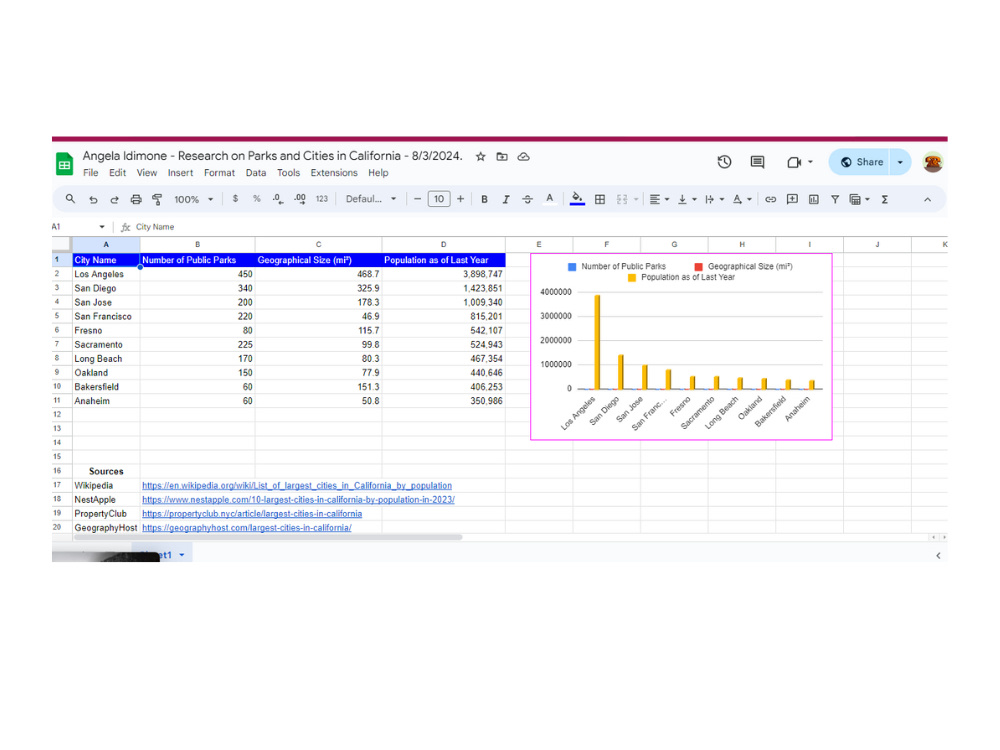Move the document to a folder
Image resolution: width=1000 pixels, height=750 pixels.
coord(502,156)
